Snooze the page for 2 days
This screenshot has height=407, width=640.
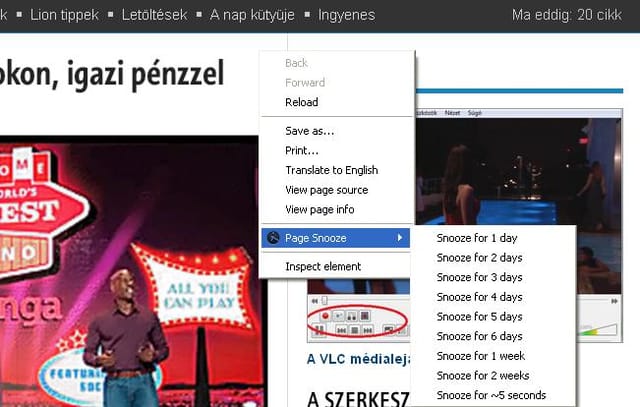click(x=479, y=258)
